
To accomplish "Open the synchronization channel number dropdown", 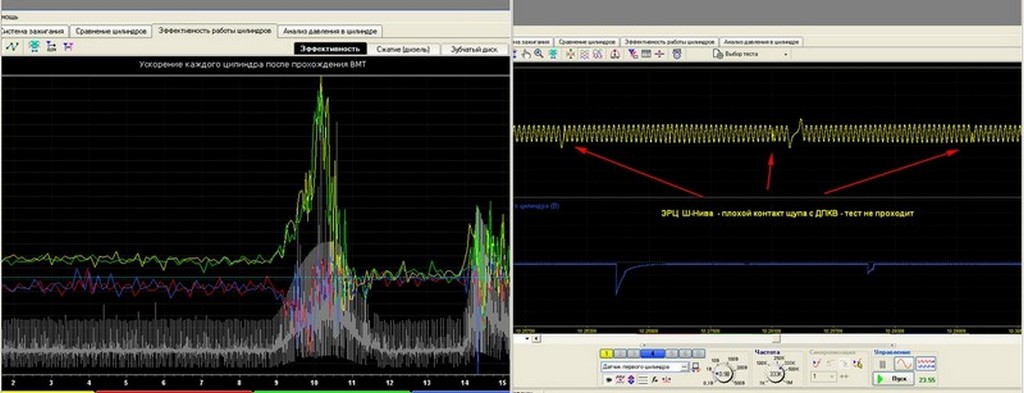I will click(824, 377).
